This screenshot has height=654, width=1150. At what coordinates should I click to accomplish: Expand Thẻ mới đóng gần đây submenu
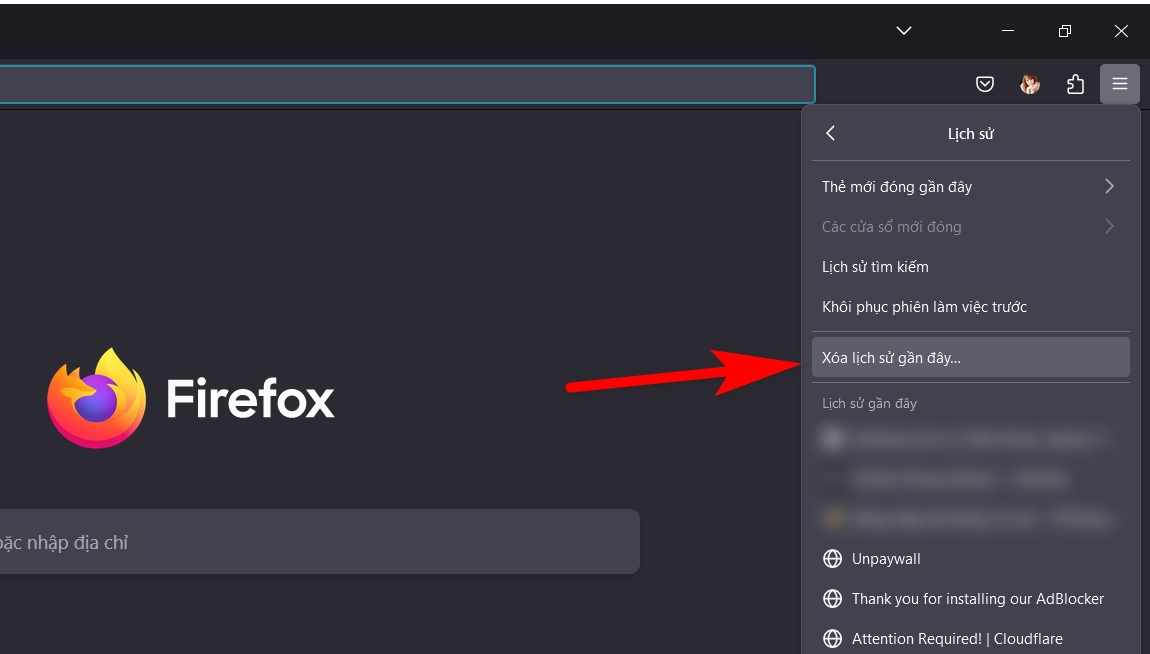(x=970, y=187)
